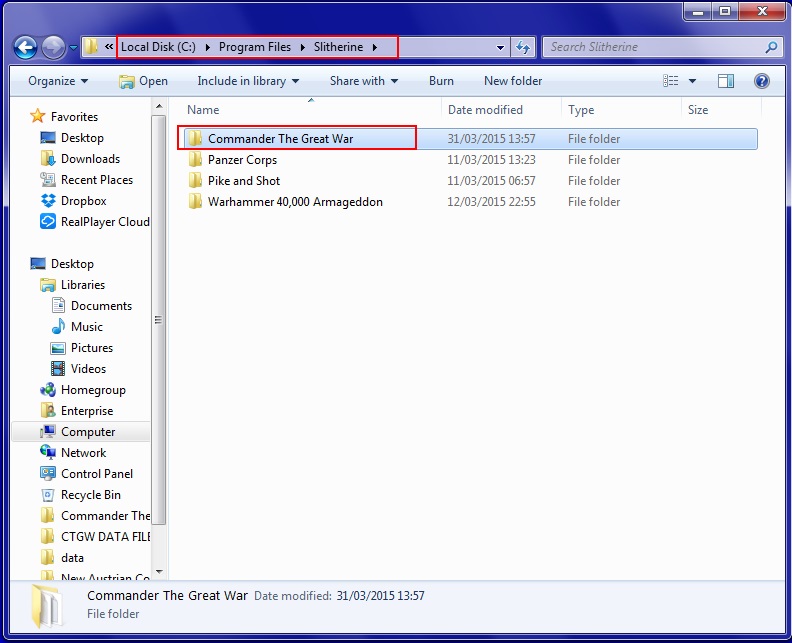
Task: Click the date 11/03/2015 06:57
Action: tap(491, 180)
